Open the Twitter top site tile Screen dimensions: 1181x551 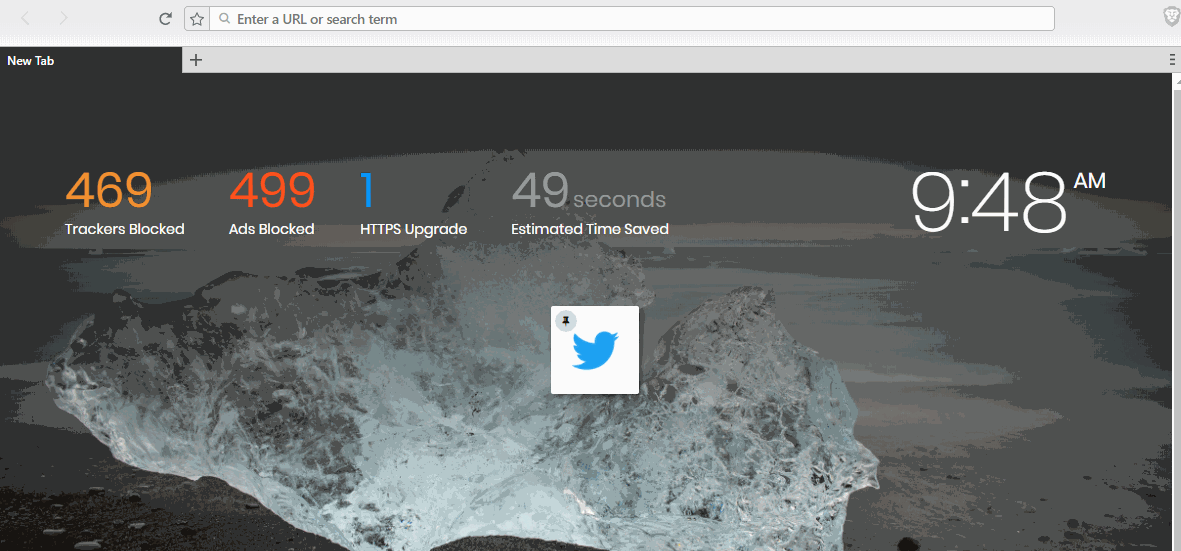pyautogui.click(x=595, y=350)
